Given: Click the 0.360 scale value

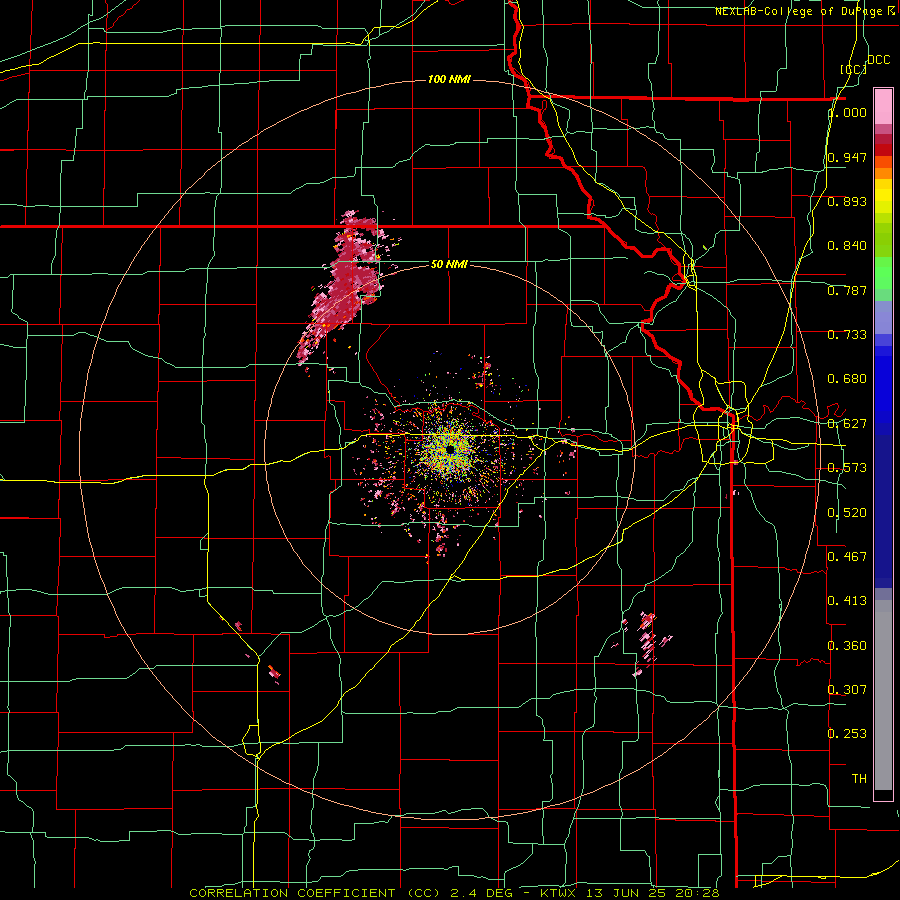Looking at the screenshot, I should pos(847,646).
